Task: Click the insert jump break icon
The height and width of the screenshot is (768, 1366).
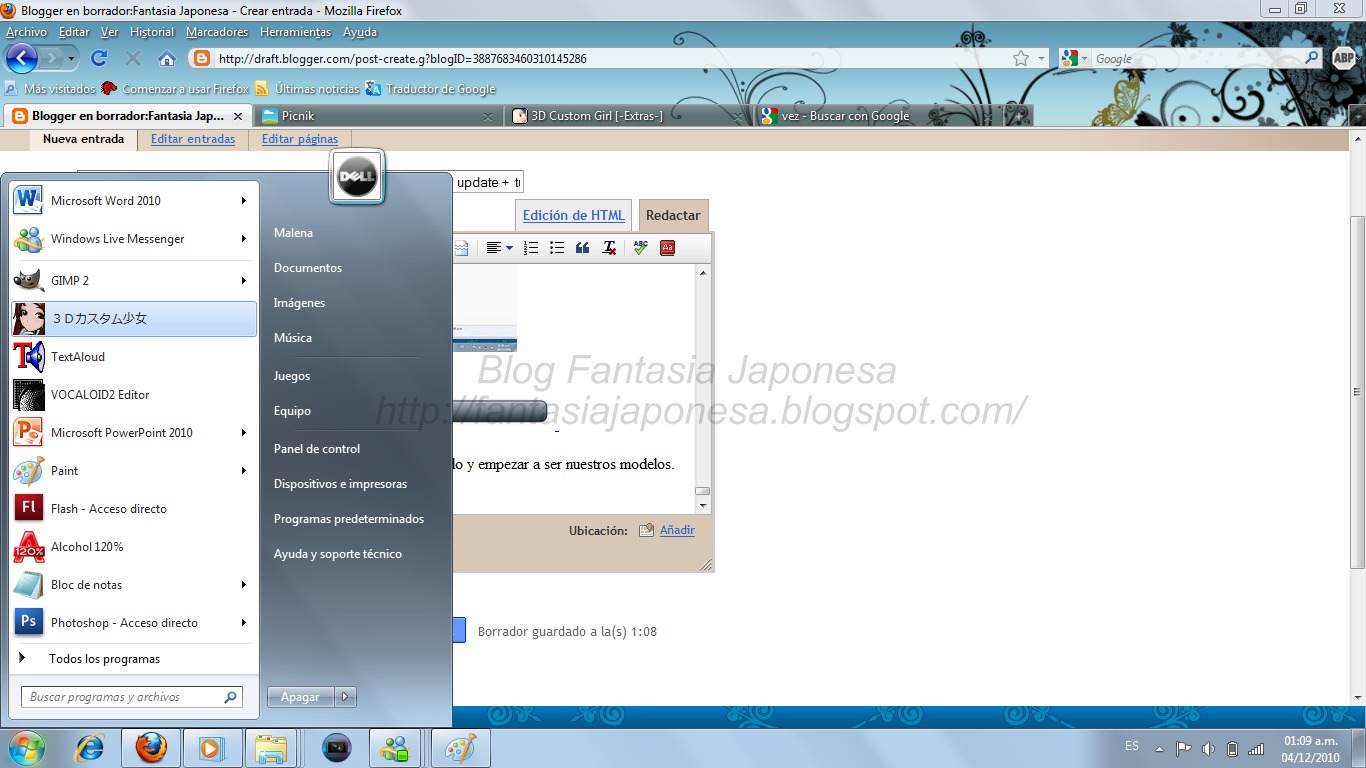Action: point(461,248)
